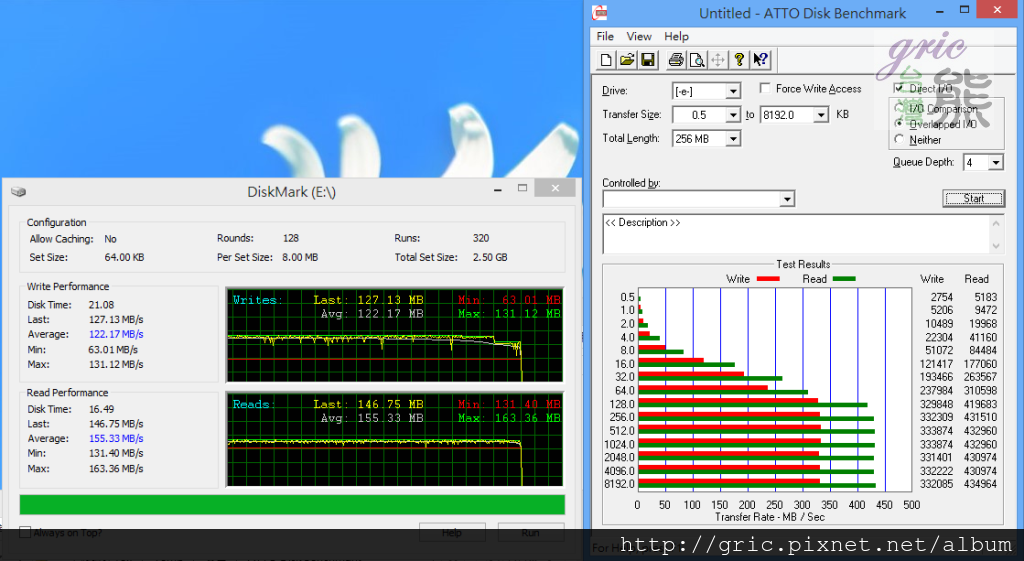Click the write Average 122.17 MB/s value
This screenshot has height=561, width=1024.
coord(116,334)
